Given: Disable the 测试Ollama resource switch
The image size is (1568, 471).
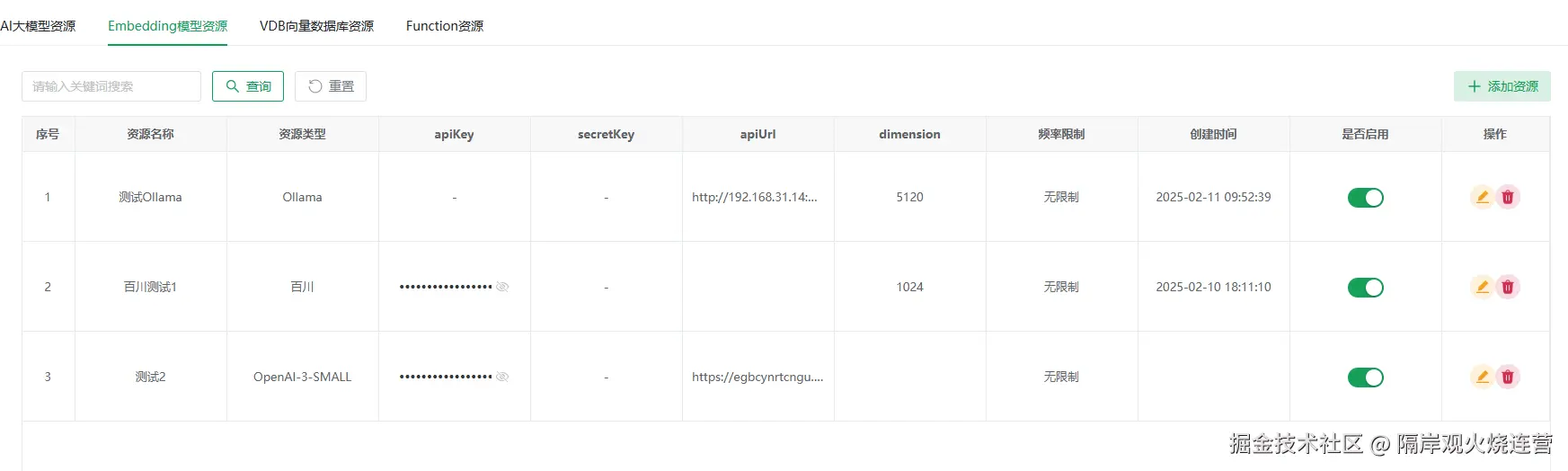Looking at the screenshot, I should [1365, 198].
